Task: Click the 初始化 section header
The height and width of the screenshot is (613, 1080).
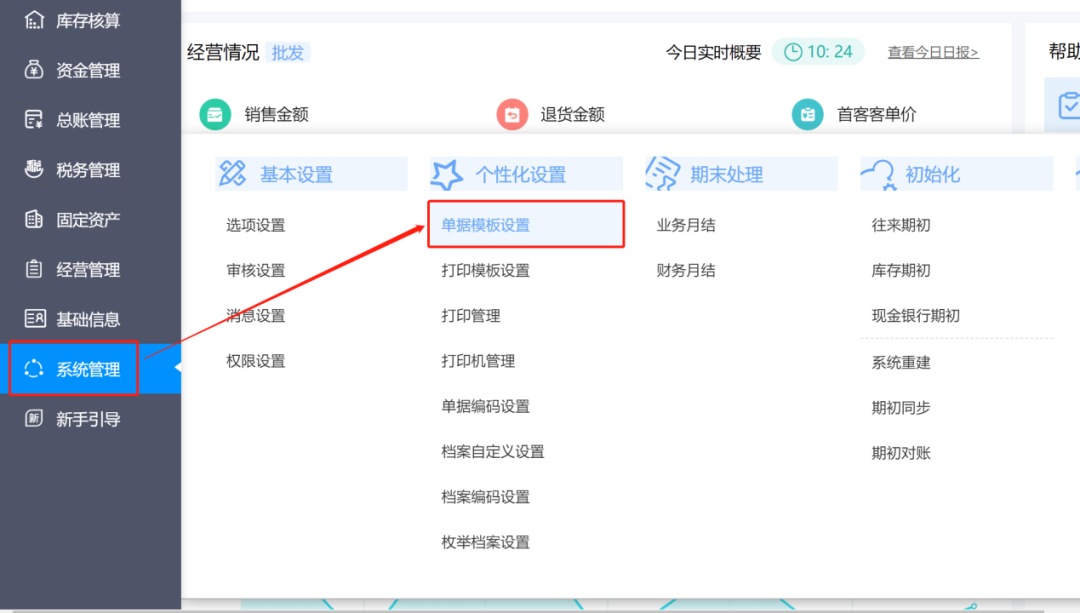Action: point(957,174)
